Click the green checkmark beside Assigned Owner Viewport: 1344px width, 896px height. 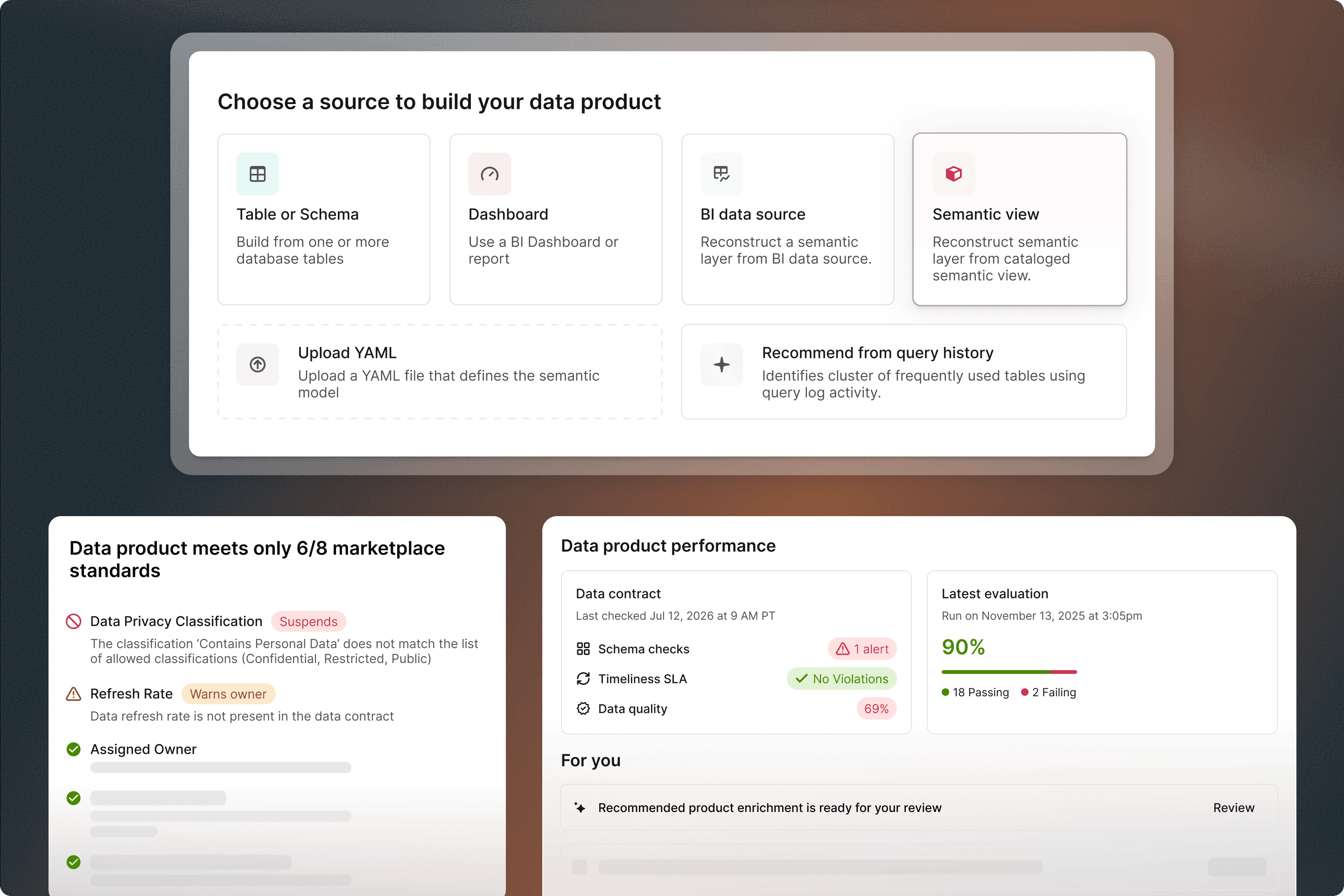(74, 749)
